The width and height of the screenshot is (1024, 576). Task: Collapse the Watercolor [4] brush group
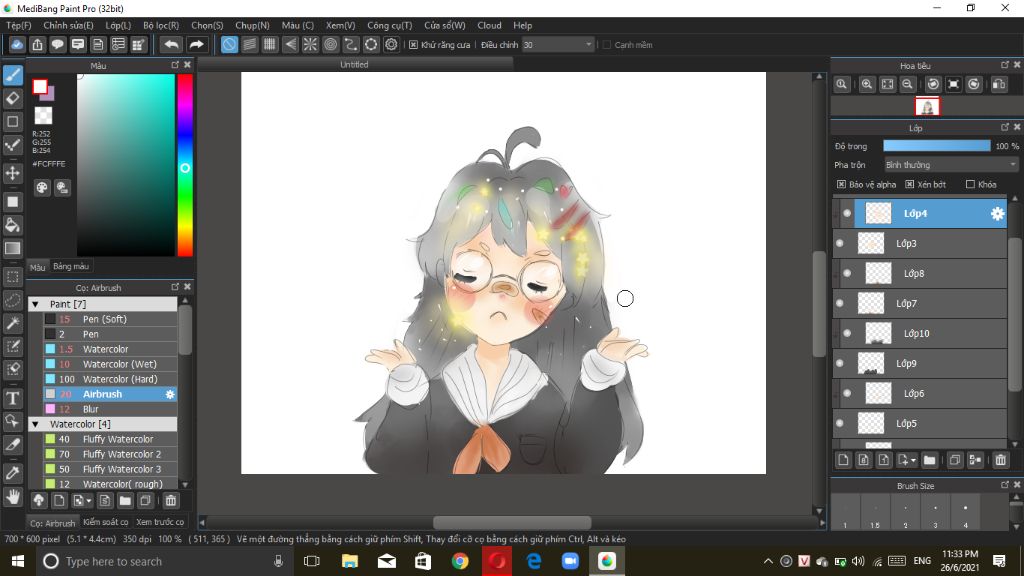[35, 424]
